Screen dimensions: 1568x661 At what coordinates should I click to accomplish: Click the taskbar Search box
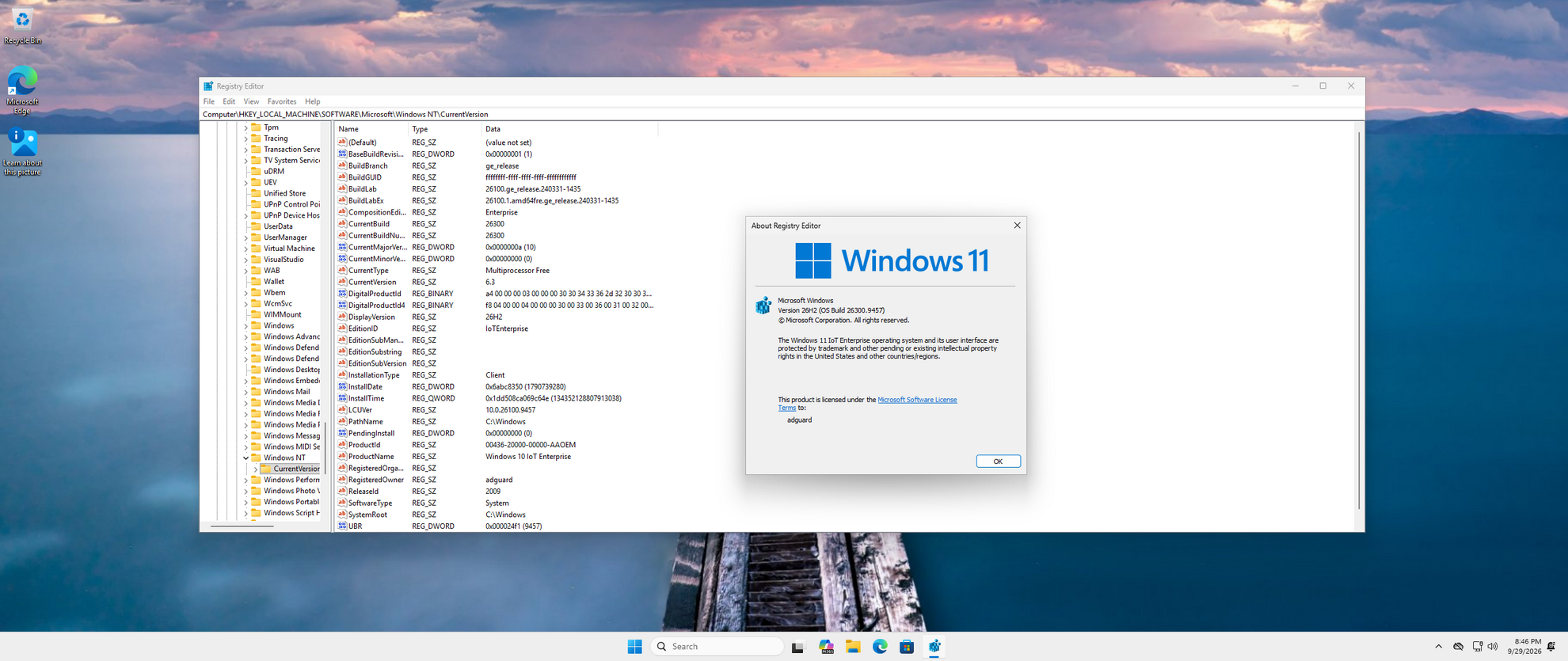717,647
